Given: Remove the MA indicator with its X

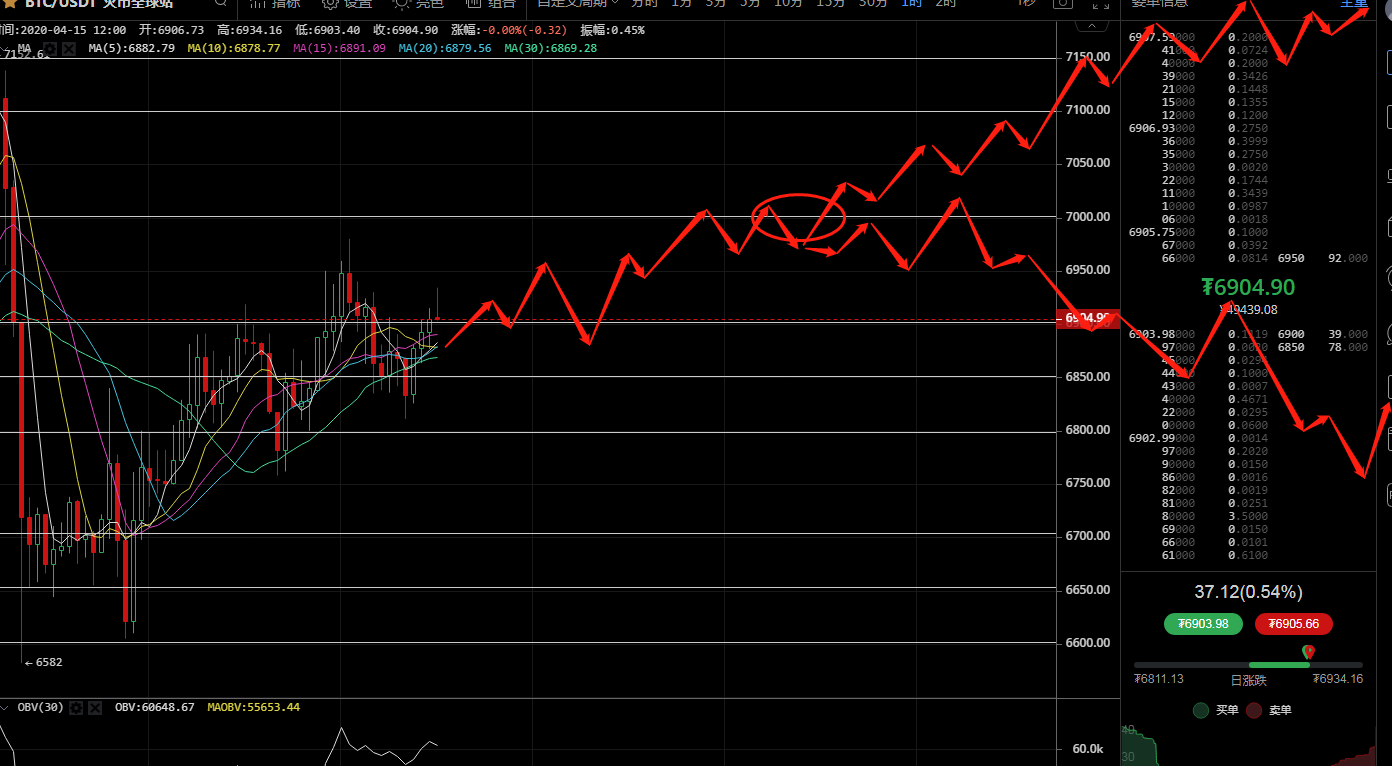Looking at the screenshot, I should pos(68,48).
